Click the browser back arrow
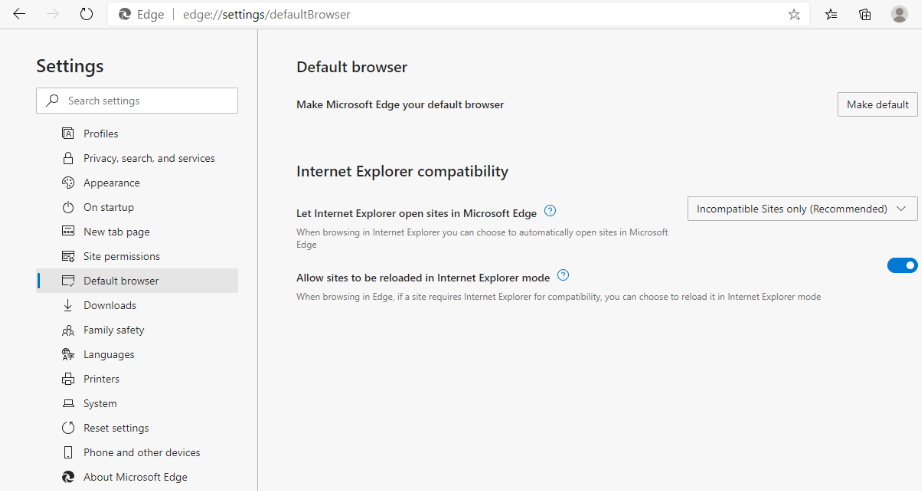922x491 pixels. tap(19, 14)
